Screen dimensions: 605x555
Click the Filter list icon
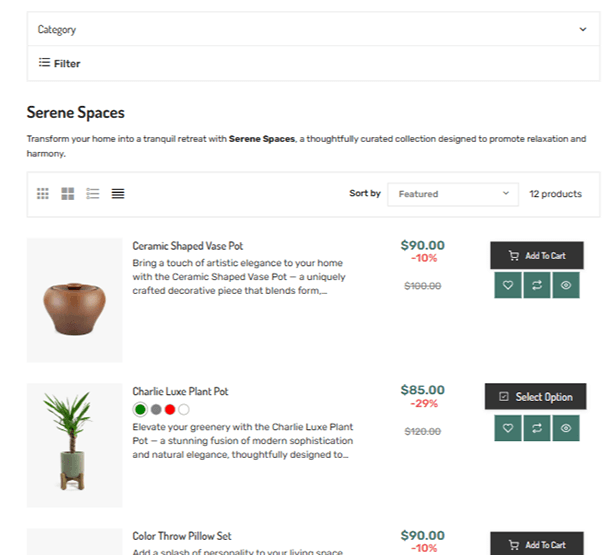pos(44,63)
